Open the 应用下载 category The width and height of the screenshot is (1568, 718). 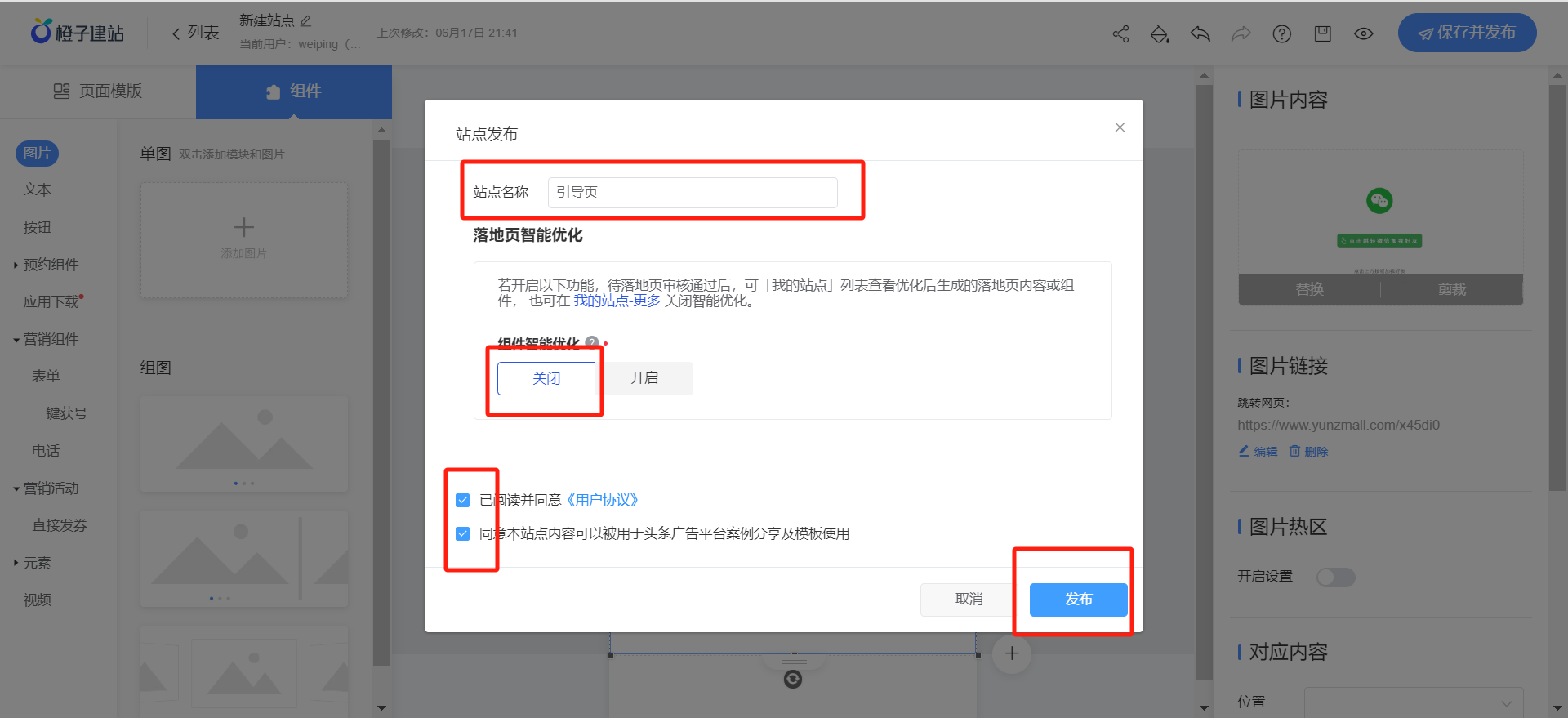coord(52,301)
